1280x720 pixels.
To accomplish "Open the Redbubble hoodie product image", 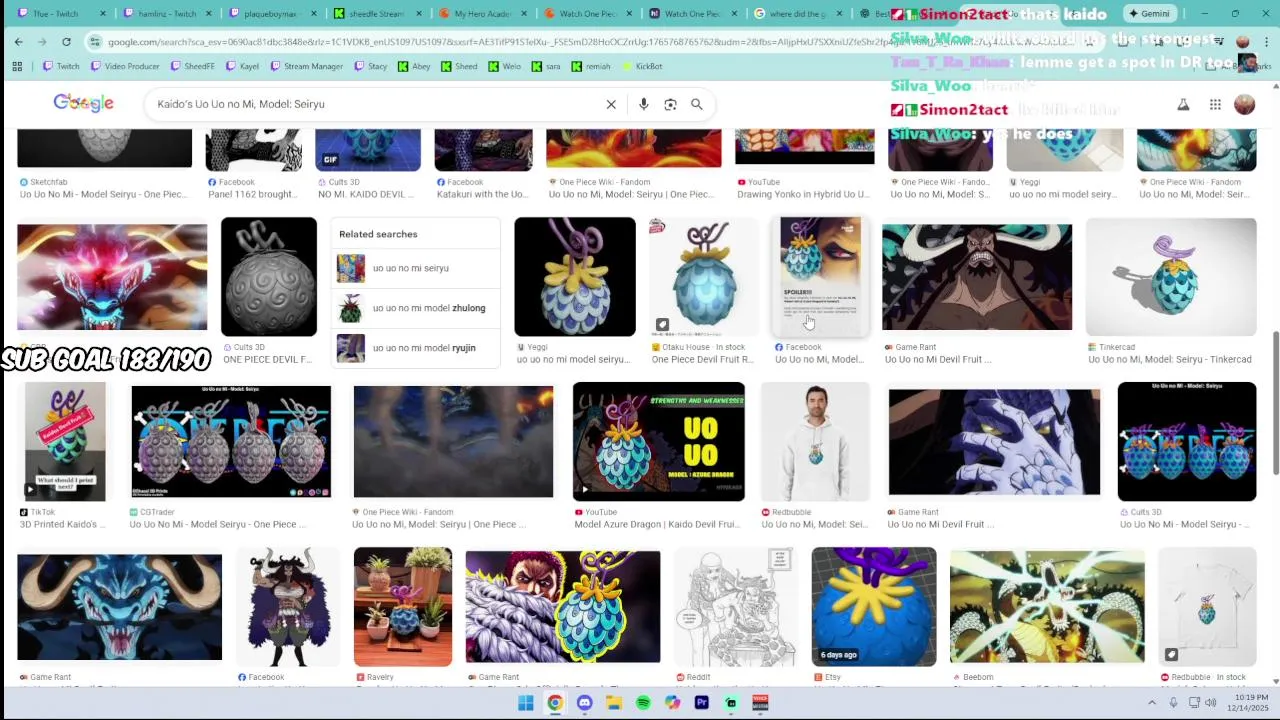I will (x=816, y=442).
